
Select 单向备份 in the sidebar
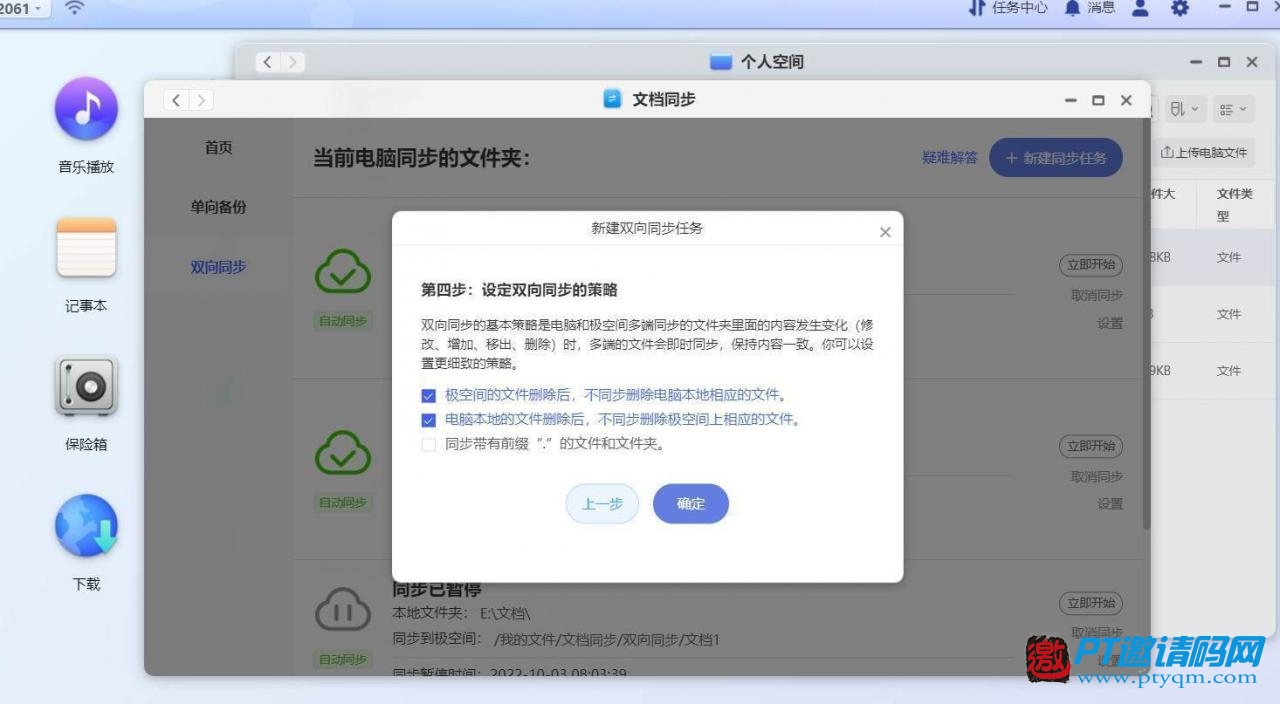click(x=219, y=208)
